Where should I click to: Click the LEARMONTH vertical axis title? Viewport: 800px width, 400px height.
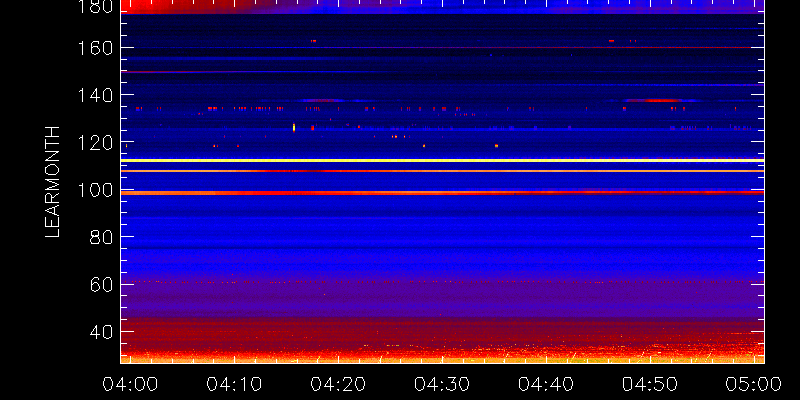click(x=53, y=182)
